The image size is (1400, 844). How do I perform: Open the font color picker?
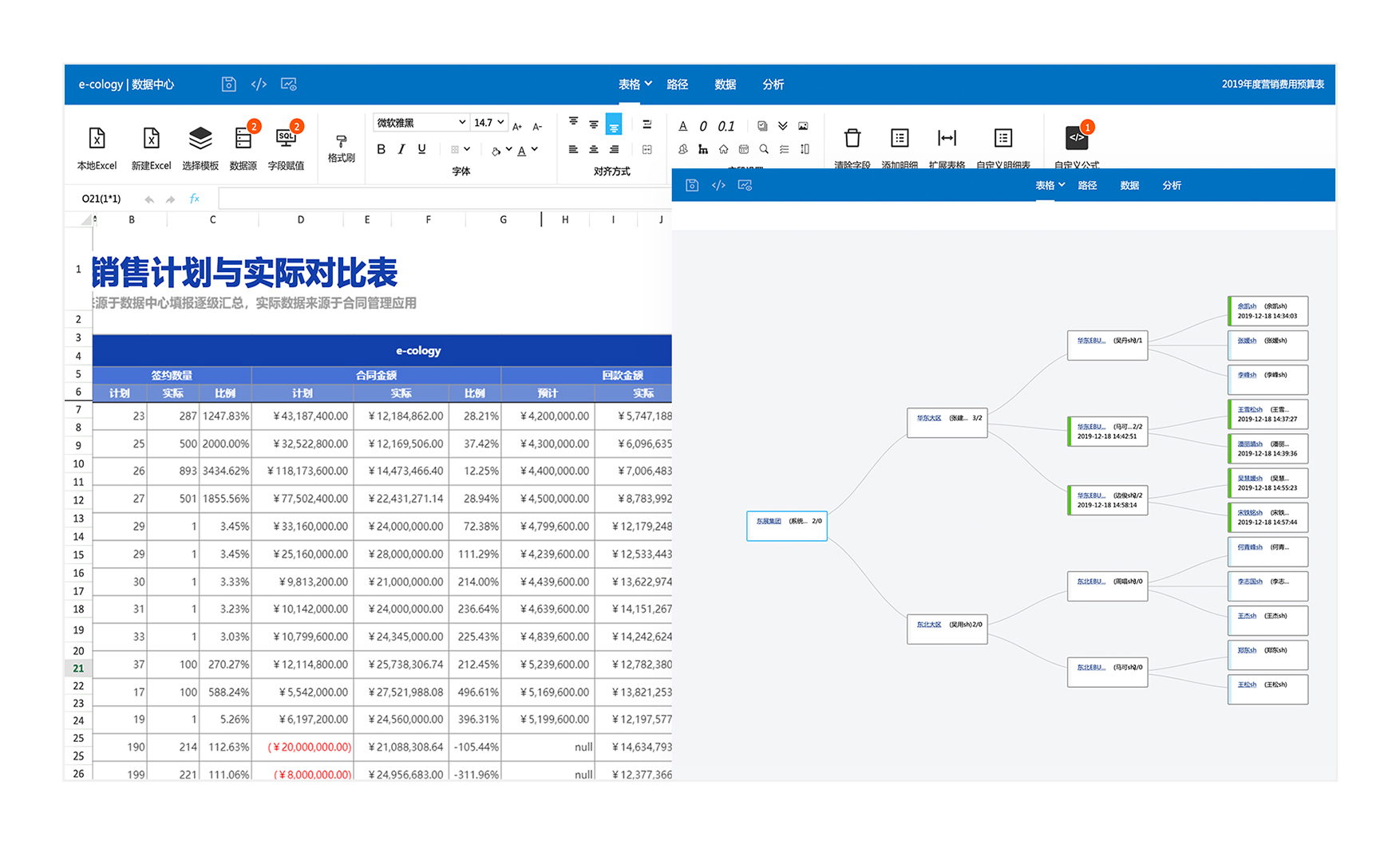(522, 150)
